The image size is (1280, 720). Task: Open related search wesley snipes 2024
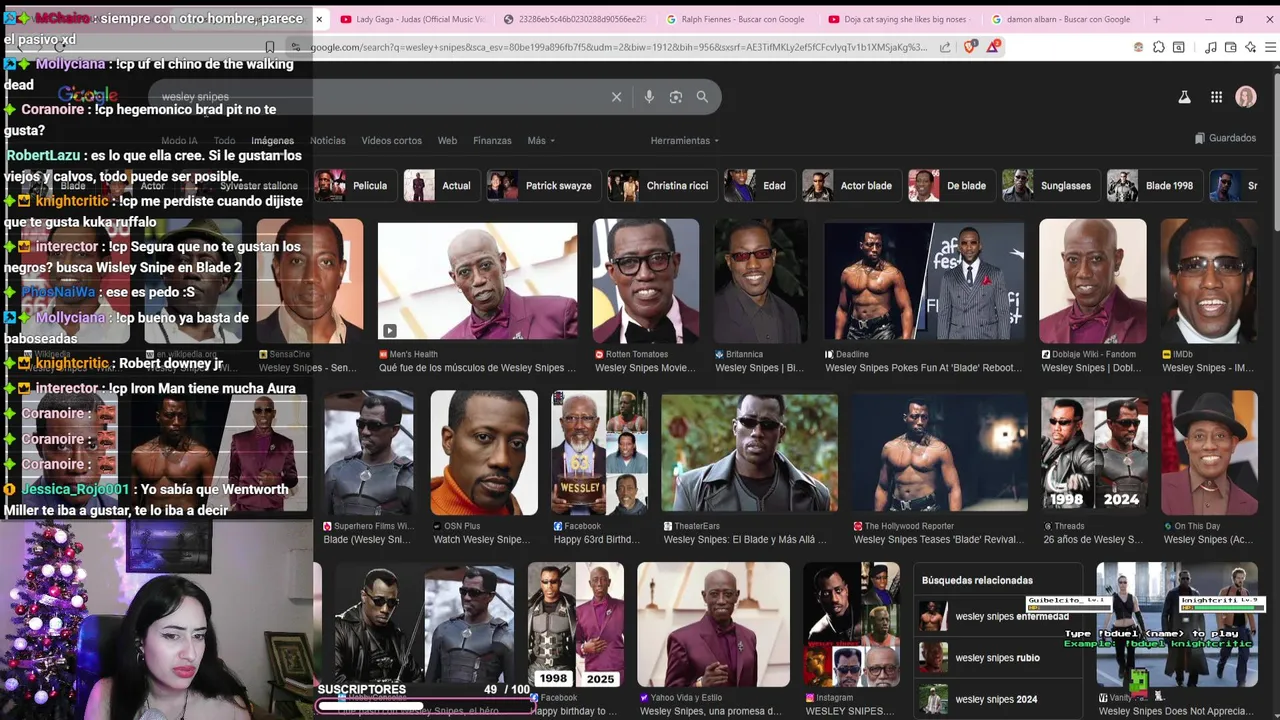point(998,699)
